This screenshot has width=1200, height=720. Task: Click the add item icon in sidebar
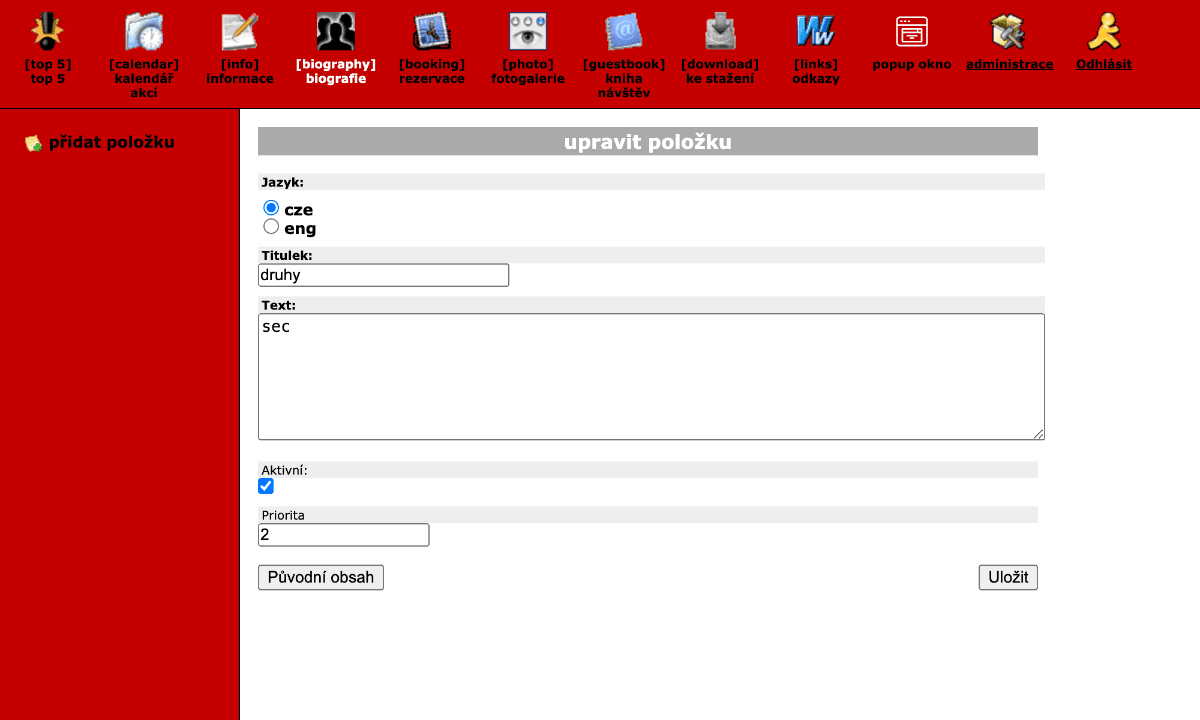pyautogui.click(x=33, y=143)
